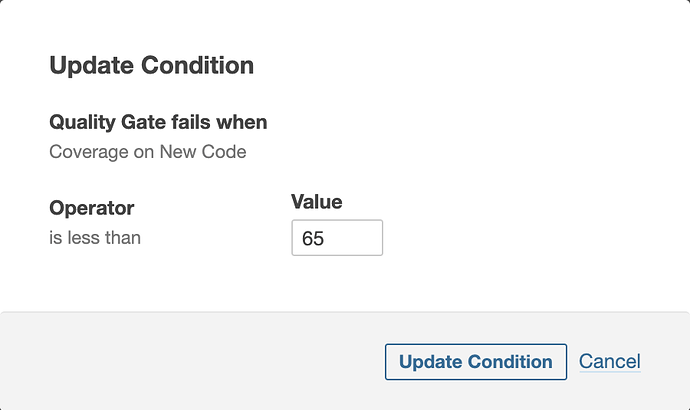Viewport: 690px width, 410px height.
Task: Click the Update Condition button
Action: coord(475,362)
